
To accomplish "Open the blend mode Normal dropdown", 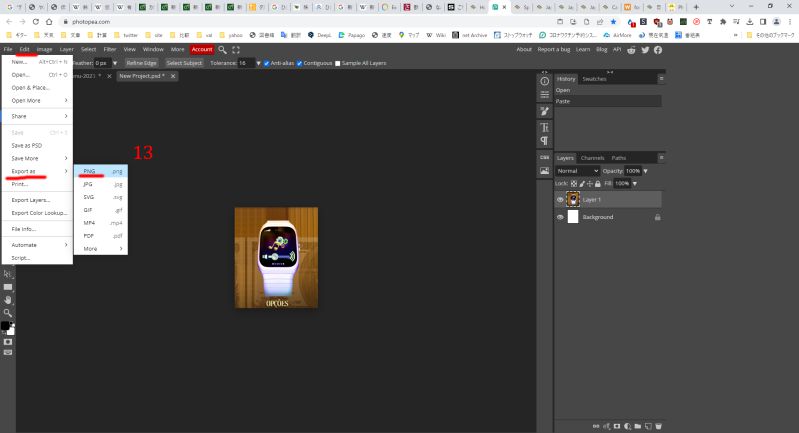I will coord(577,171).
